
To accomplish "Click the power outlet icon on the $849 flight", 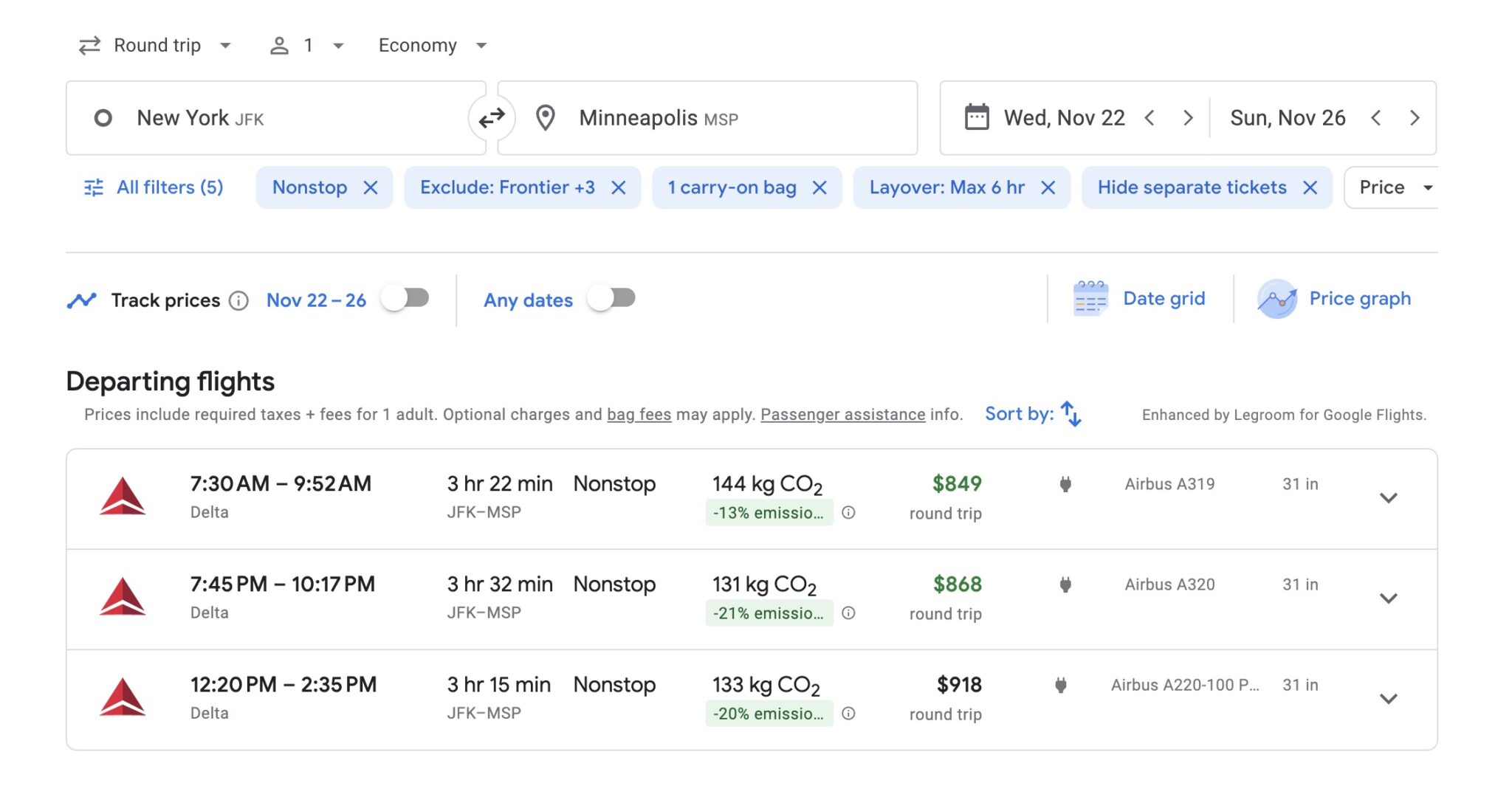I will [1067, 483].
